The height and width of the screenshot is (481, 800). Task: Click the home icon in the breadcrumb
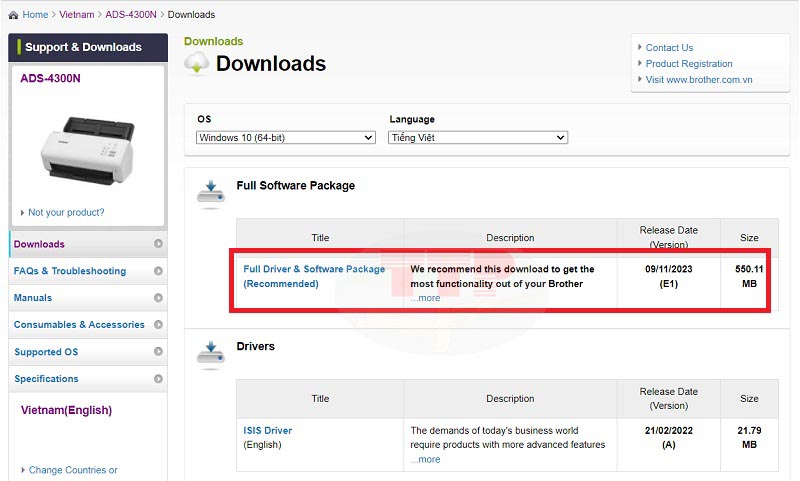(12, 15)
